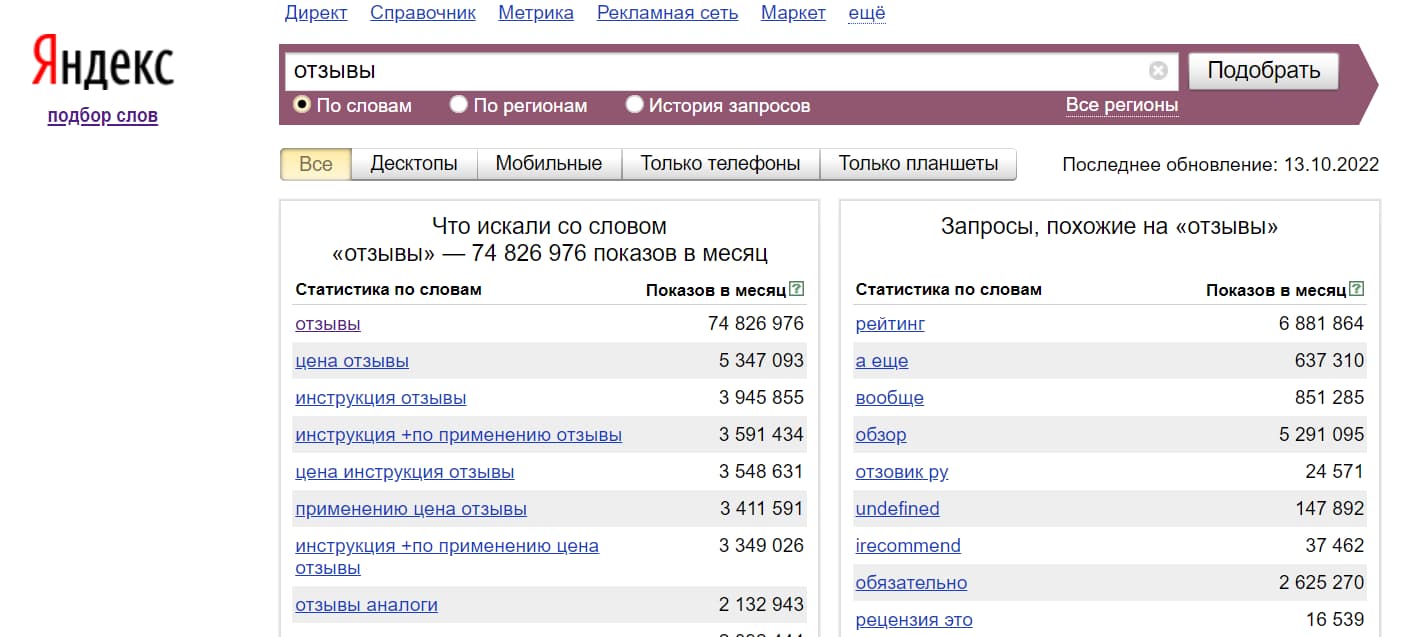Switch to «По регионам» mode
Image resolution: width=1406 pixels, height=637 pixels.
(x=458, y=104)
